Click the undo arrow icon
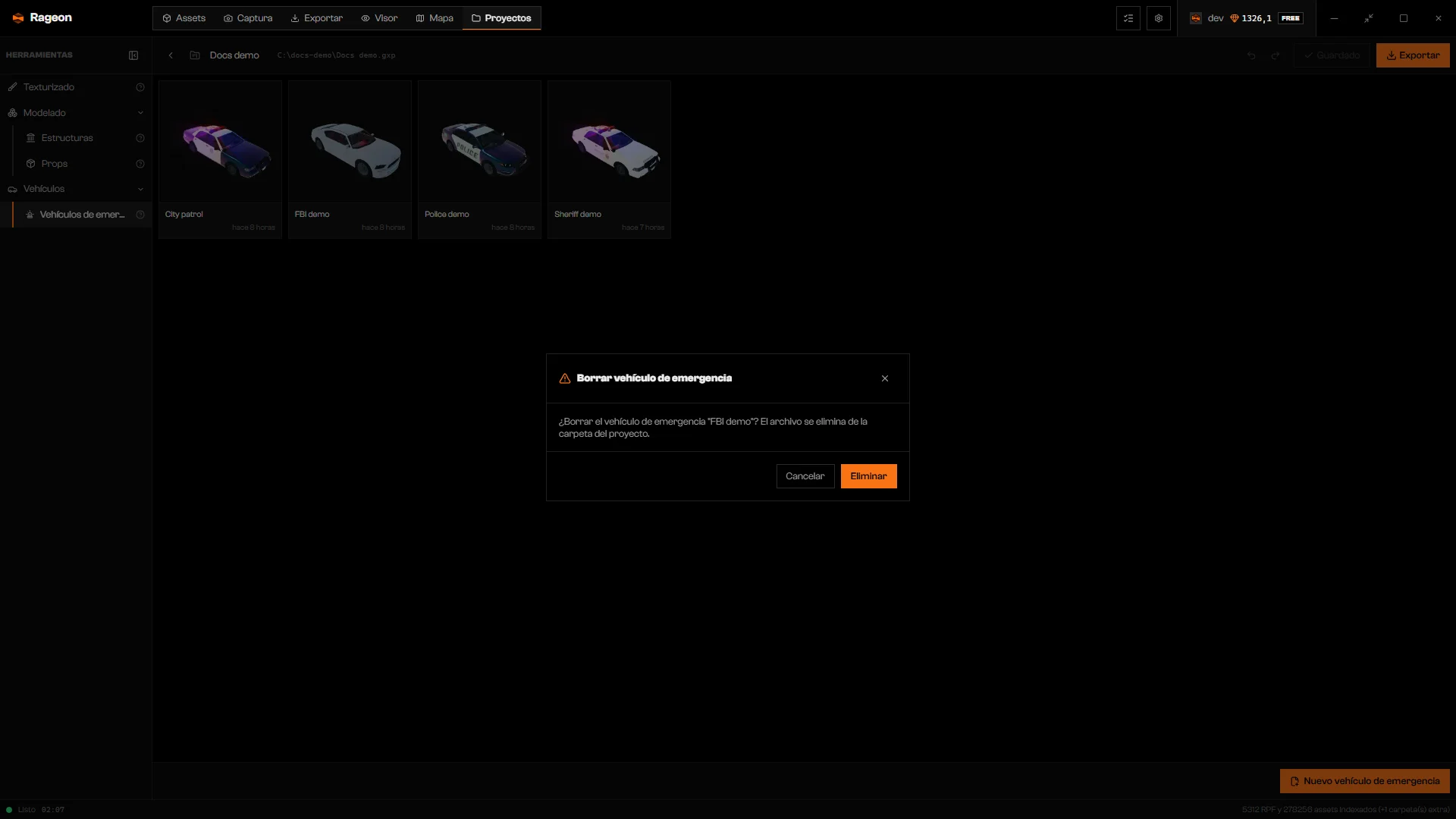 (x=1251, y=55)
